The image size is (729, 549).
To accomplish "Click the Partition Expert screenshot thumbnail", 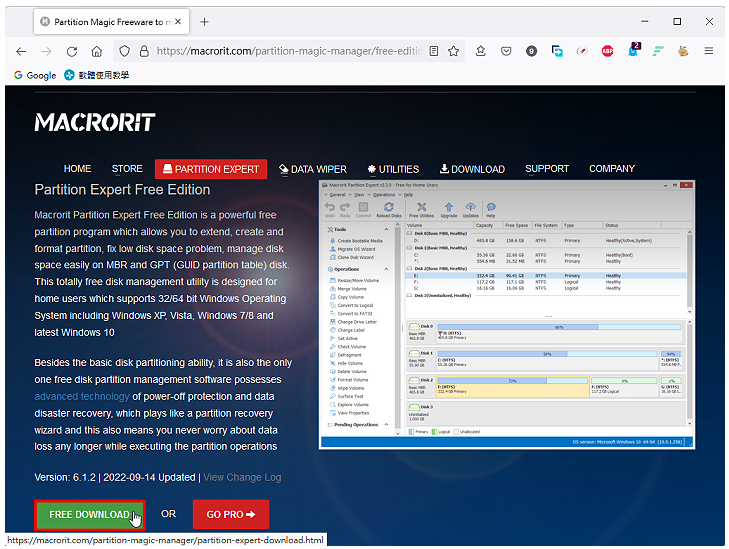I will click(x=507, y=315).
